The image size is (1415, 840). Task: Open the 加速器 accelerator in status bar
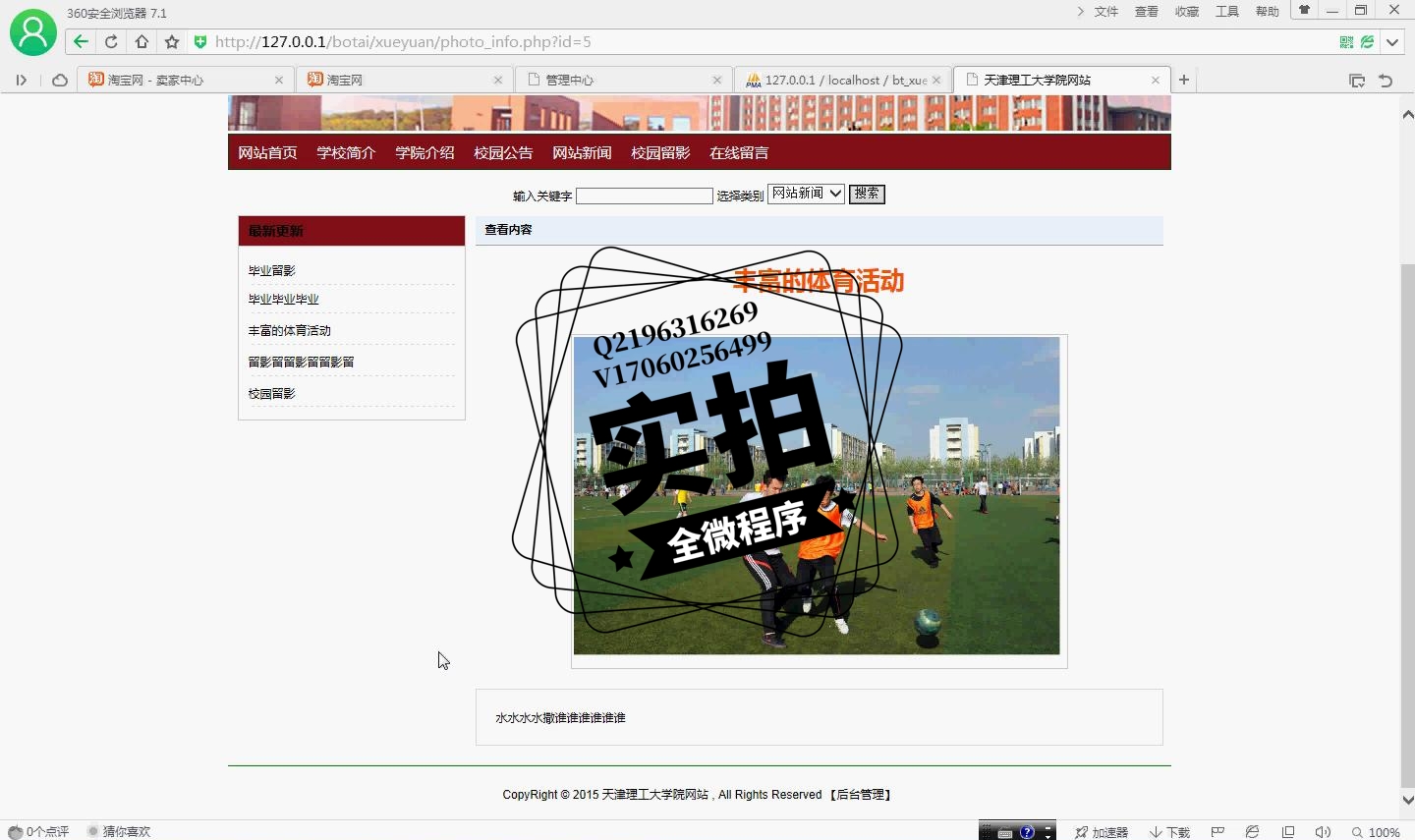coord(1102,832)
